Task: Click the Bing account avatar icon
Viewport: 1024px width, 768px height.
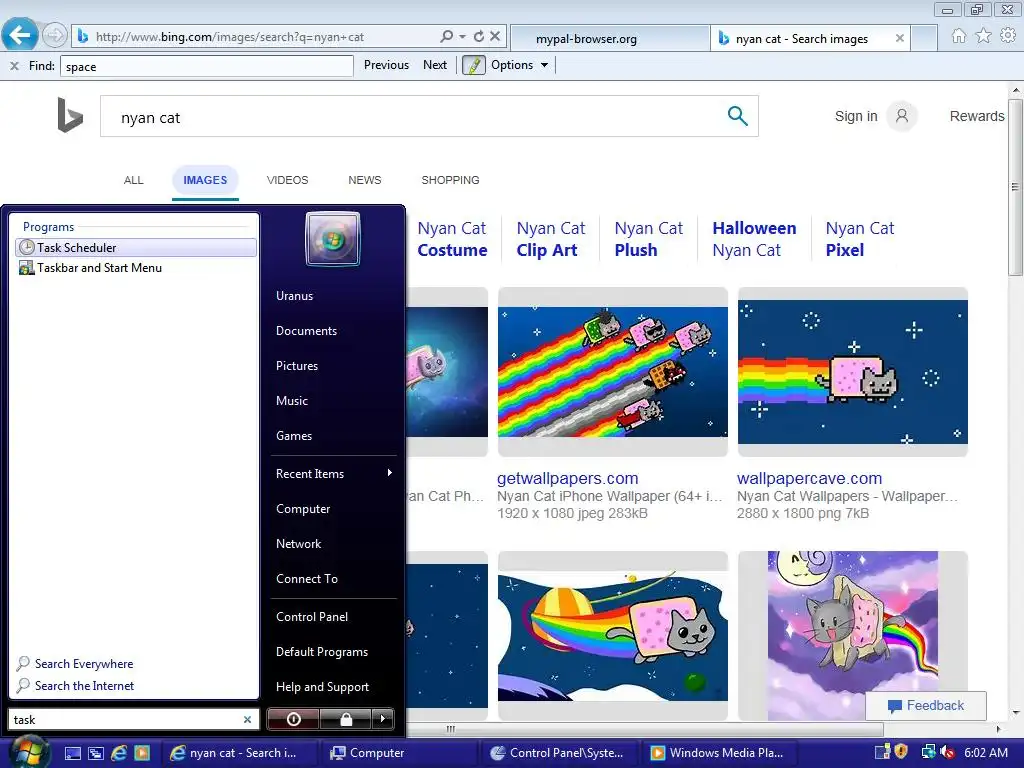Action: point(902,116)
